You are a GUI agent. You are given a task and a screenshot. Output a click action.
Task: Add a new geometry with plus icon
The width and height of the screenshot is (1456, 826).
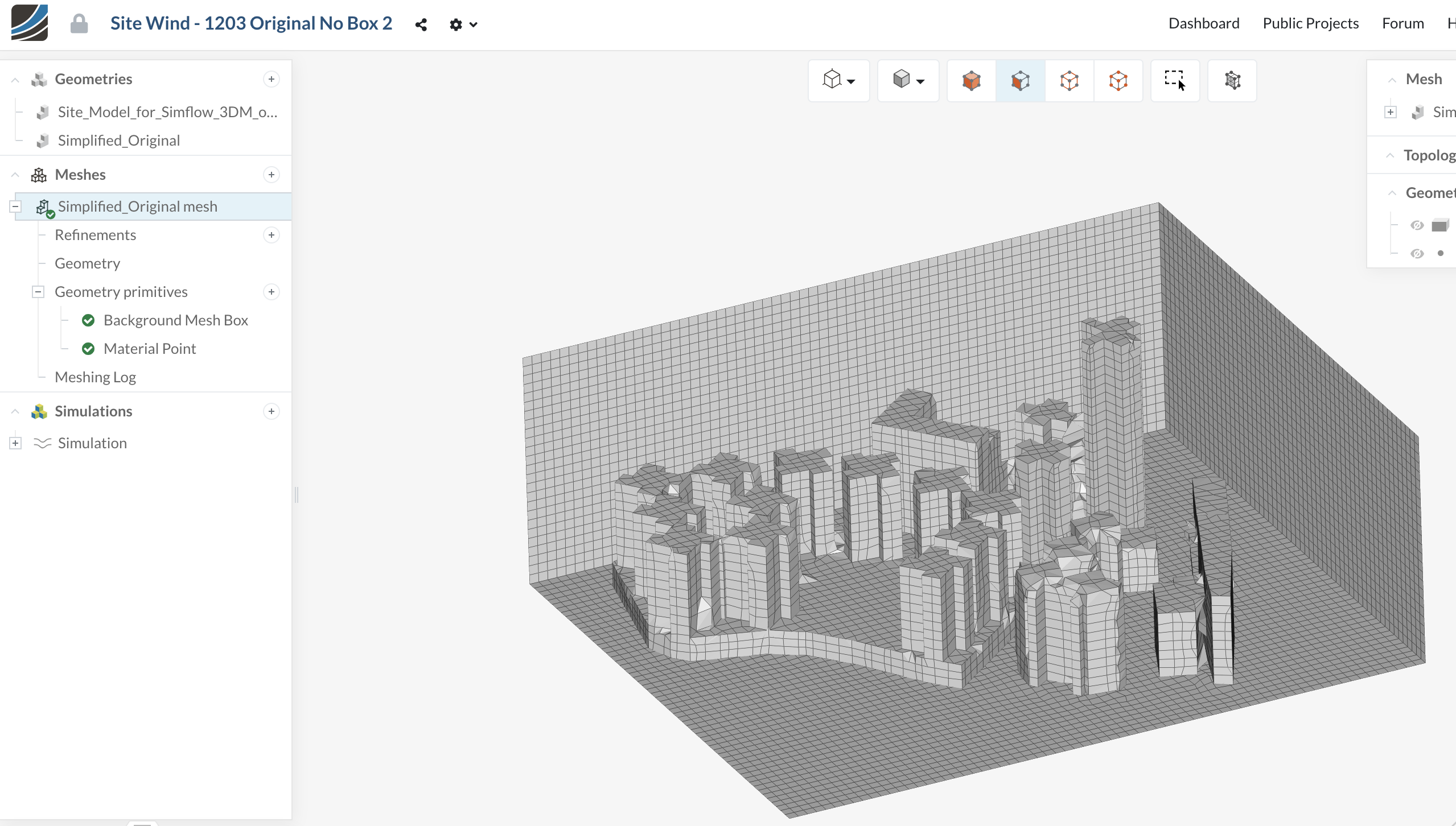click(272, 79)
